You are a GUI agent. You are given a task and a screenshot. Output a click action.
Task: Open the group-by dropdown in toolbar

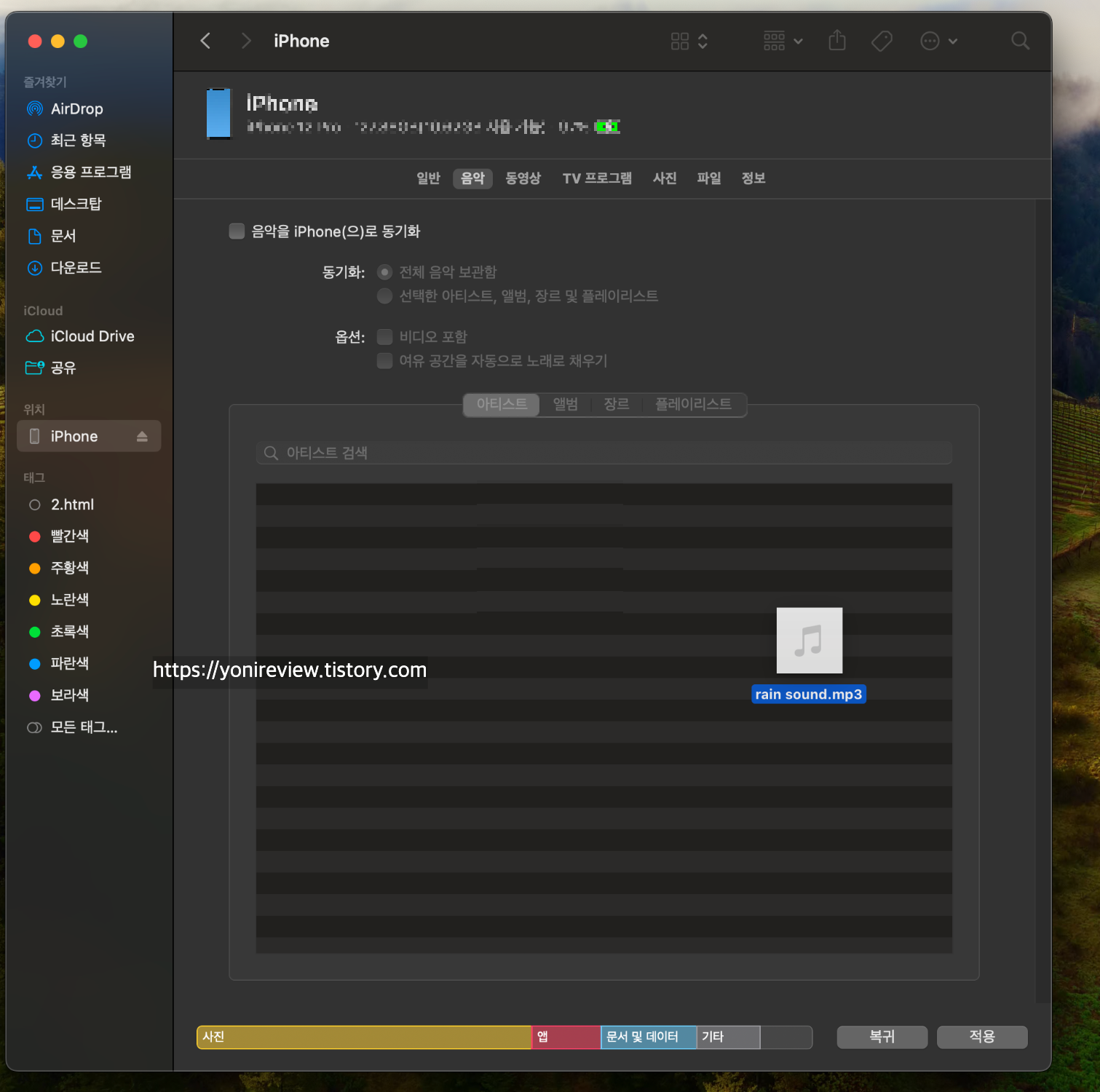pos(783,41)
